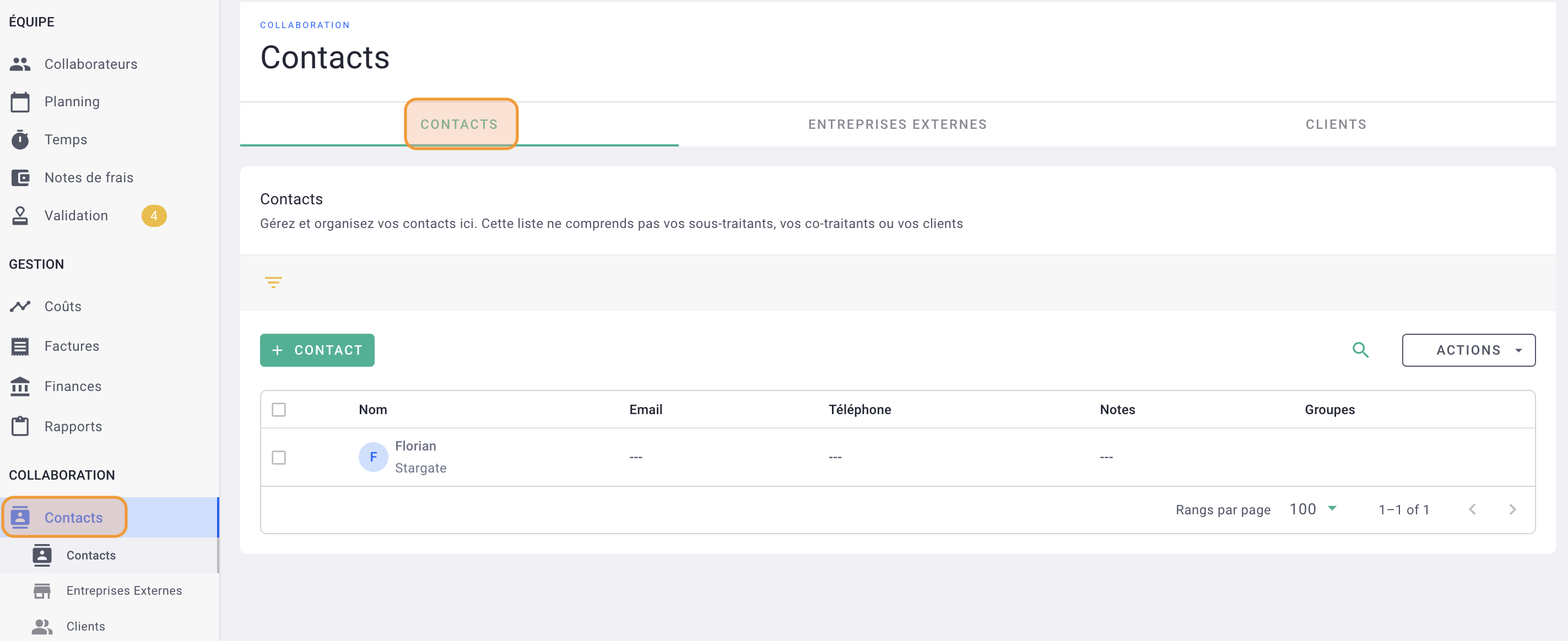Click the + CONTACT button
Screen dimensions: 1568x641
pos(317,349)
